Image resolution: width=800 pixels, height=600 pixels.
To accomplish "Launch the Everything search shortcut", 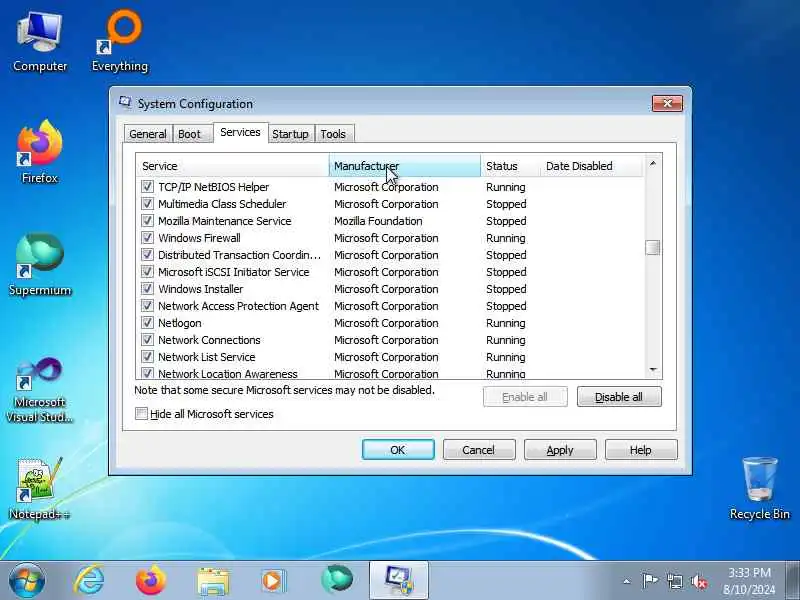I will coord(120,42).
